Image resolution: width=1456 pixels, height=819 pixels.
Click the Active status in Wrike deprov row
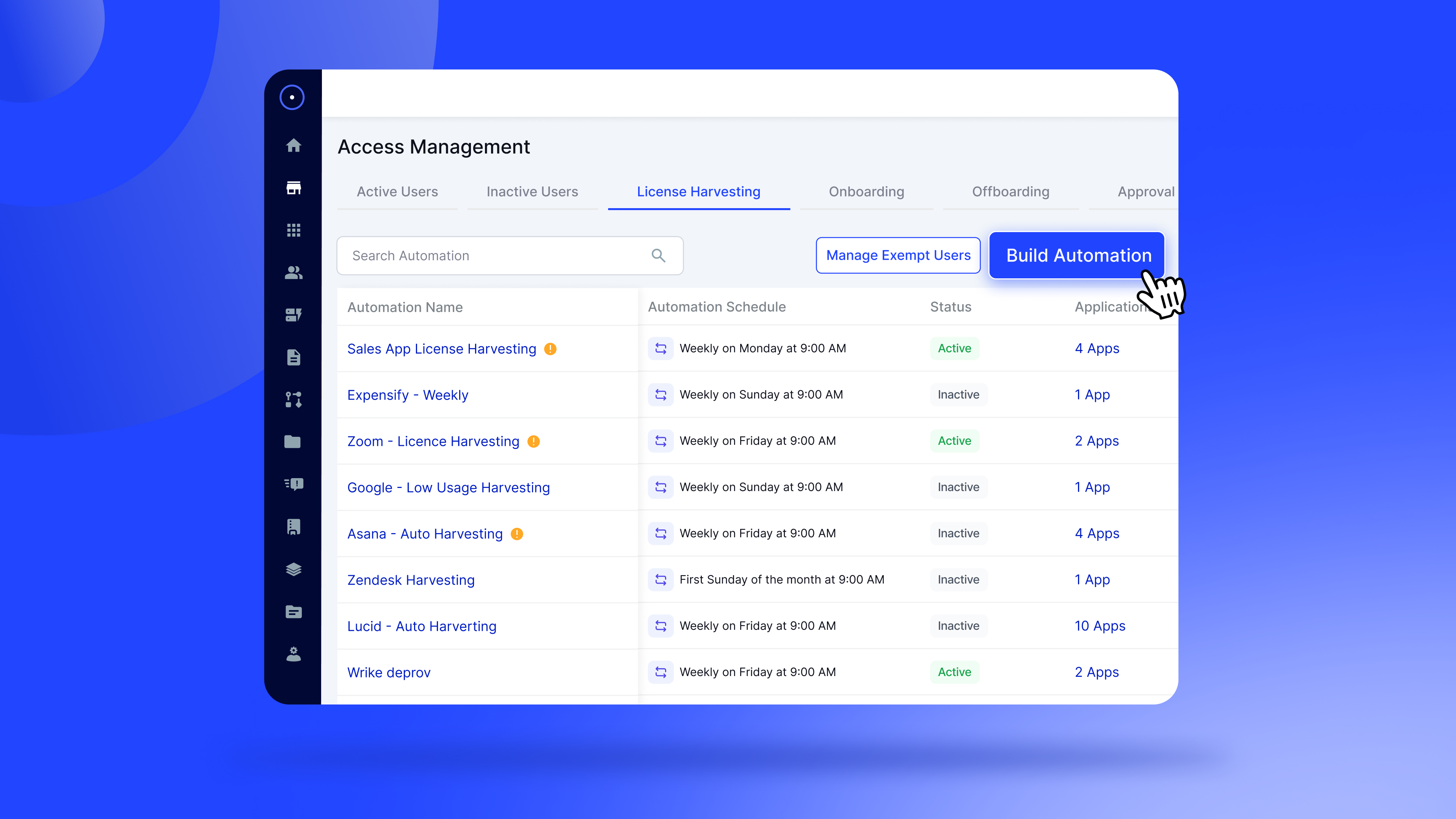coord(955,672)
